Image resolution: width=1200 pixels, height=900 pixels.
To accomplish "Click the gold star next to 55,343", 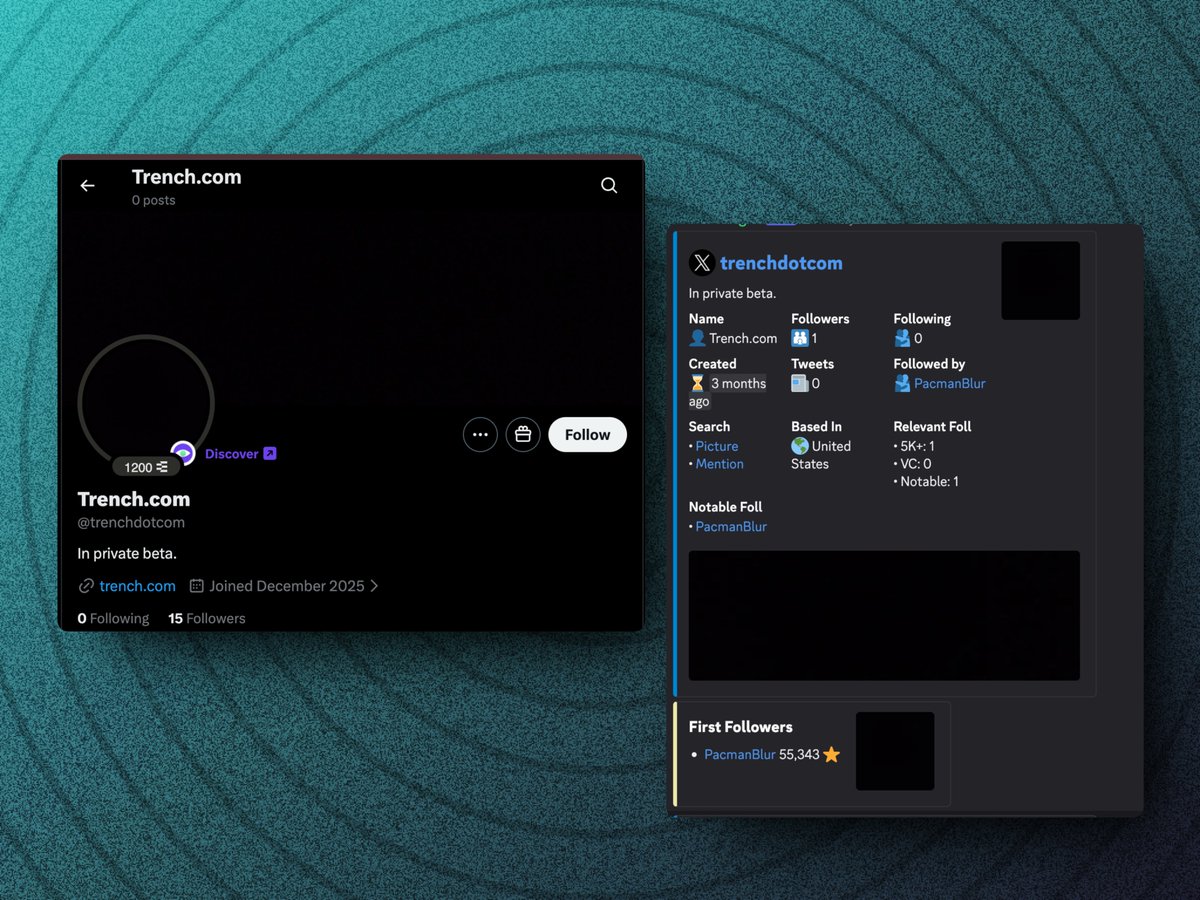I will pyautogui.click(x=832, y=755).
